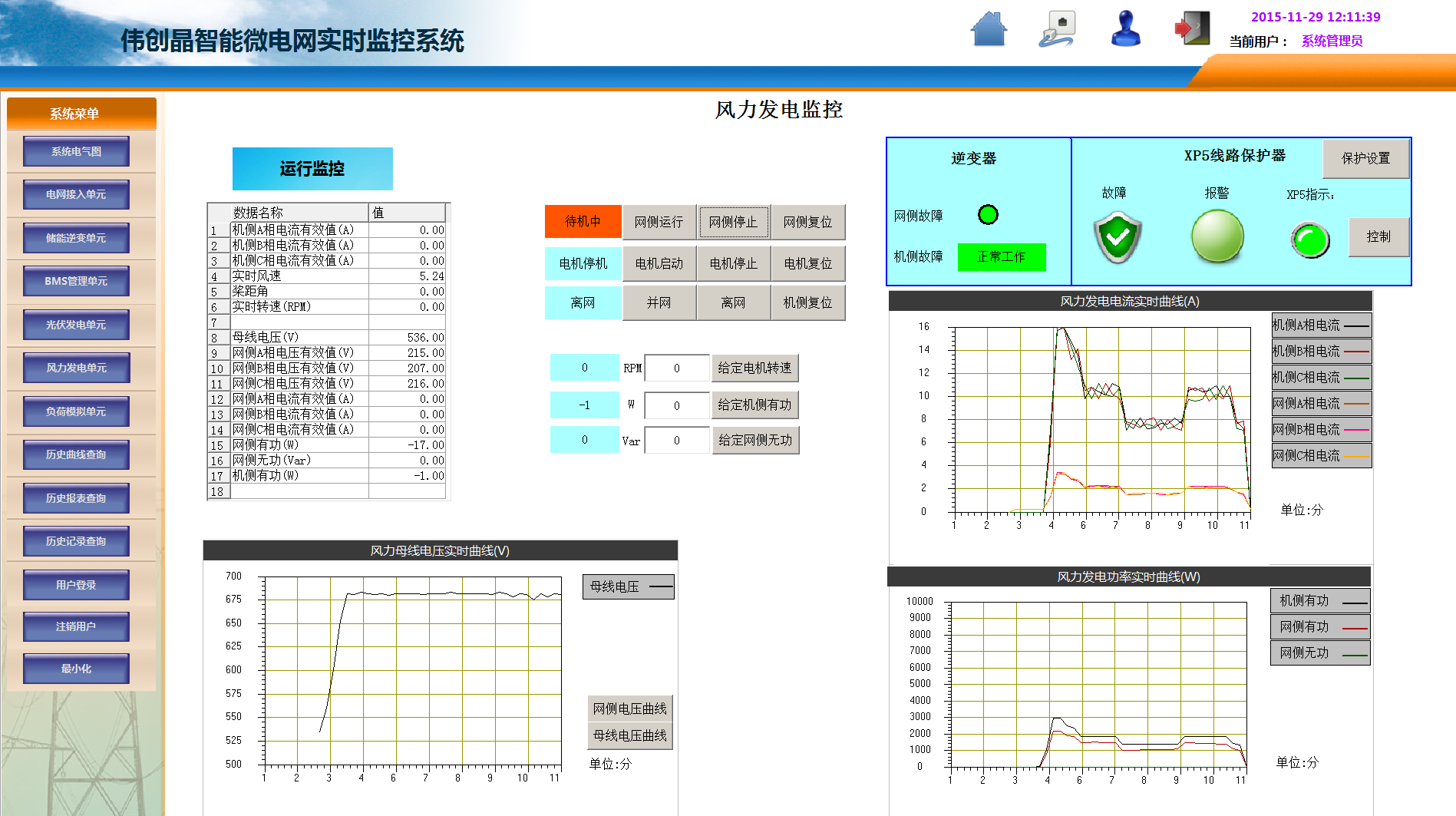Click the network computer connection icon
1456x816 pixels.
[x=1058, y=29]
